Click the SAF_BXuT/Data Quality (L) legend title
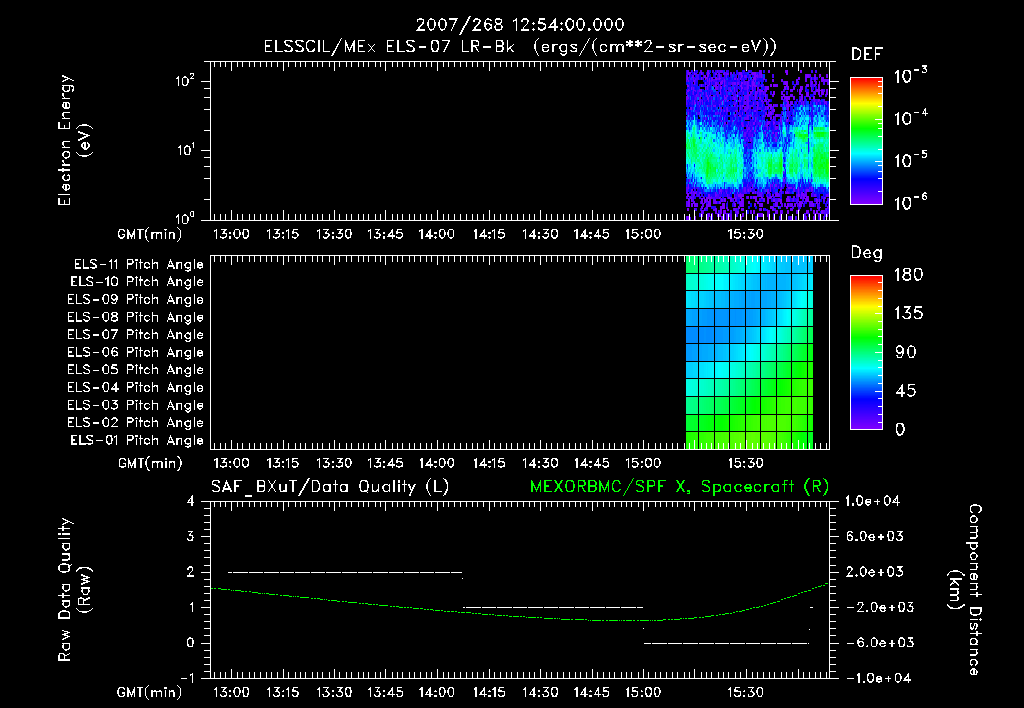Image resolution: width=1024 pixels, height=708 pixels. (x=330, y=487)
